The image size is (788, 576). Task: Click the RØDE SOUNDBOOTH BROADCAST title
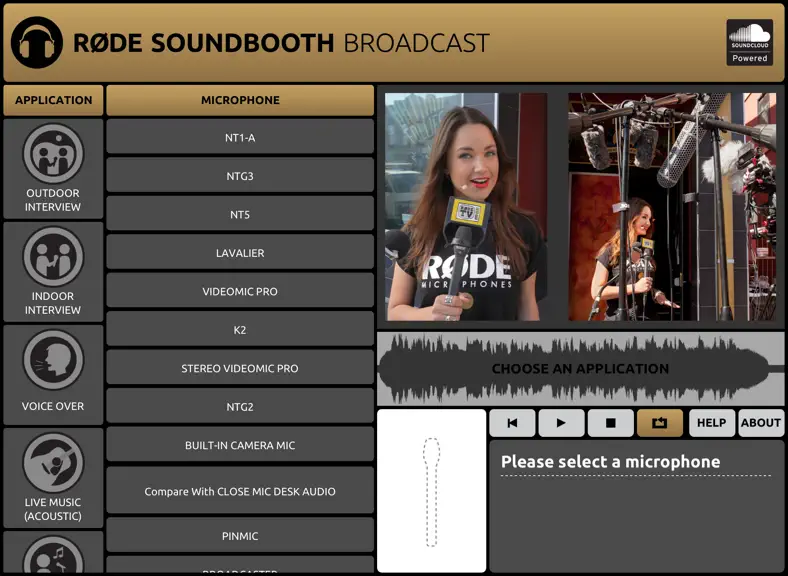[x=281, y=43]
